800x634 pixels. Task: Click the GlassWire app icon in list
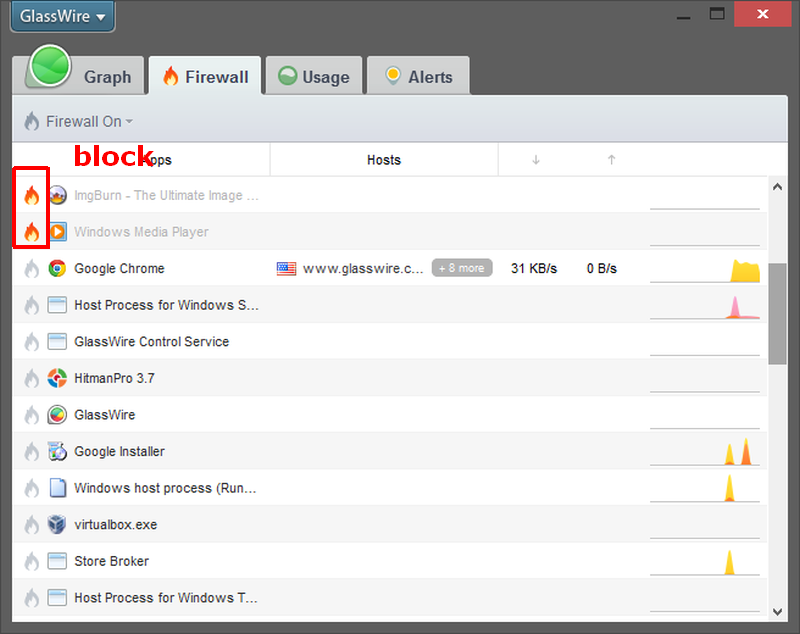(x=57, y=415)
